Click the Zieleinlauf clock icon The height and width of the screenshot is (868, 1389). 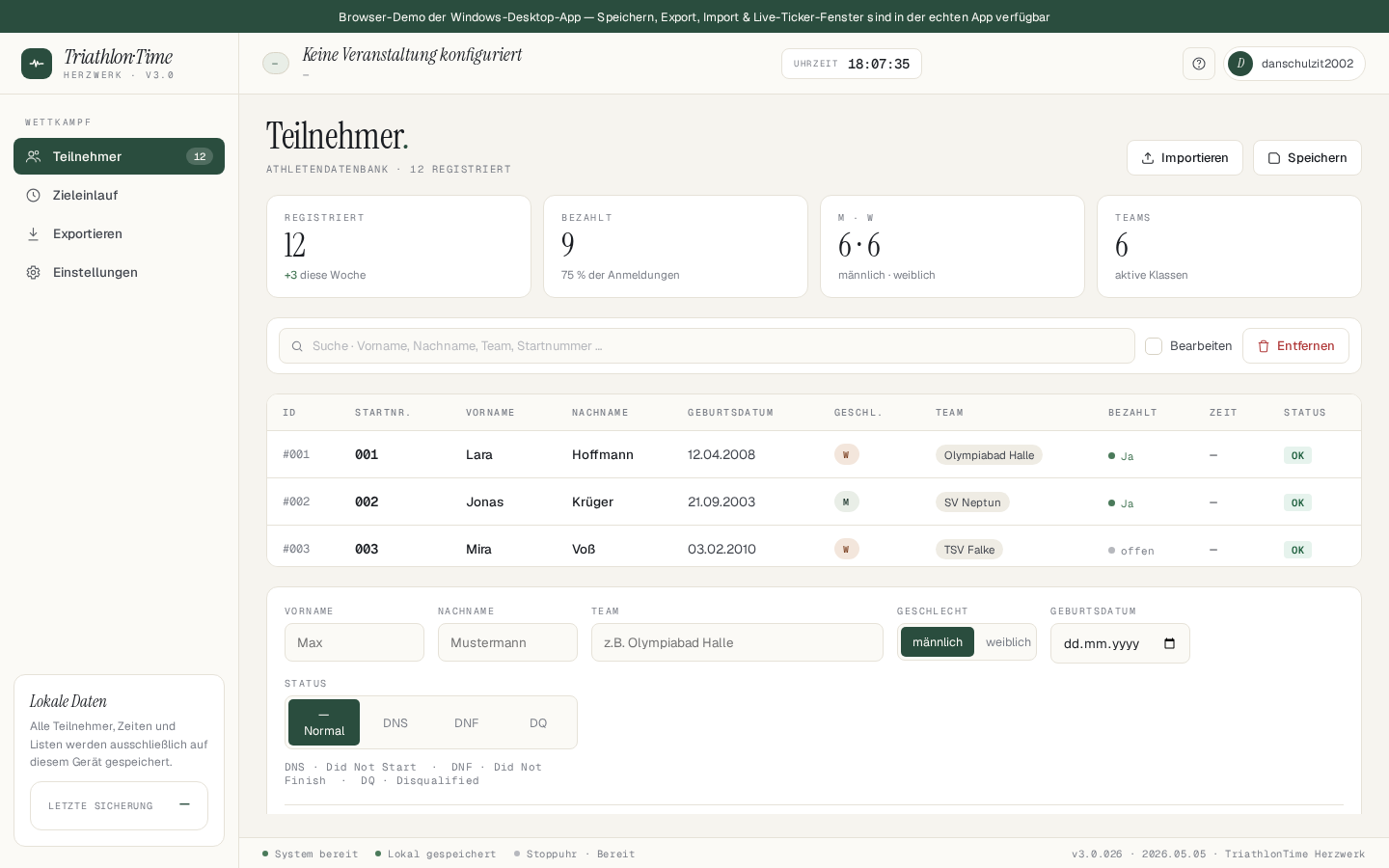(33, 195)
